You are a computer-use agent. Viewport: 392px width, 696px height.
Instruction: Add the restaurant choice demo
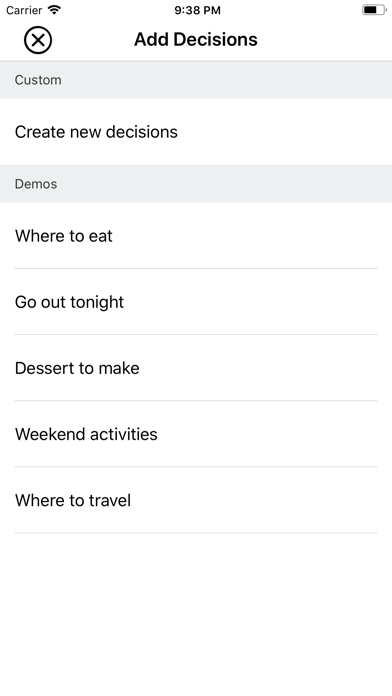(196, 236)
